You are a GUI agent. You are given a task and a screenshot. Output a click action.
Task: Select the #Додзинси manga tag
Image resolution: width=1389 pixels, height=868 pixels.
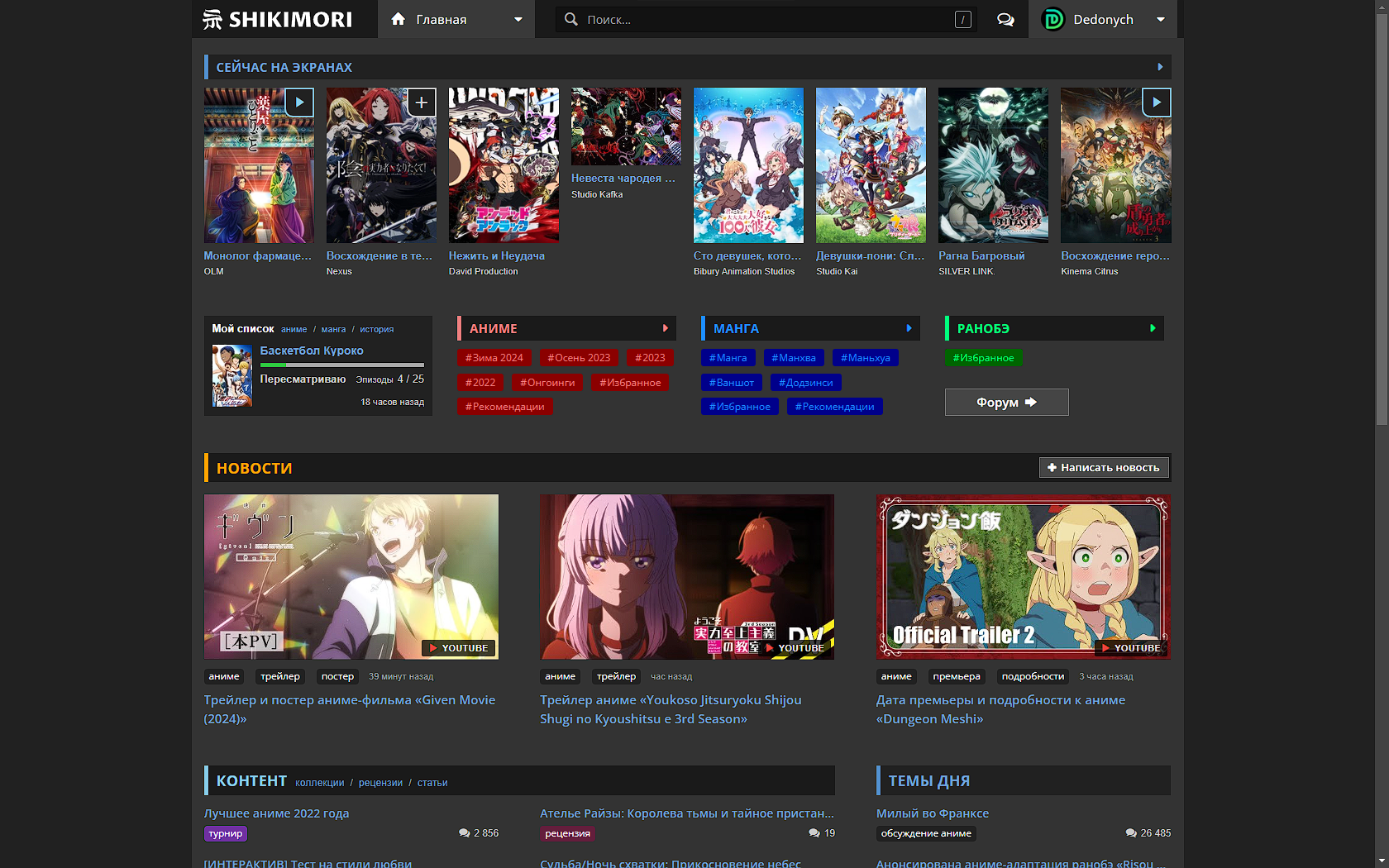[x=806, y=383]
